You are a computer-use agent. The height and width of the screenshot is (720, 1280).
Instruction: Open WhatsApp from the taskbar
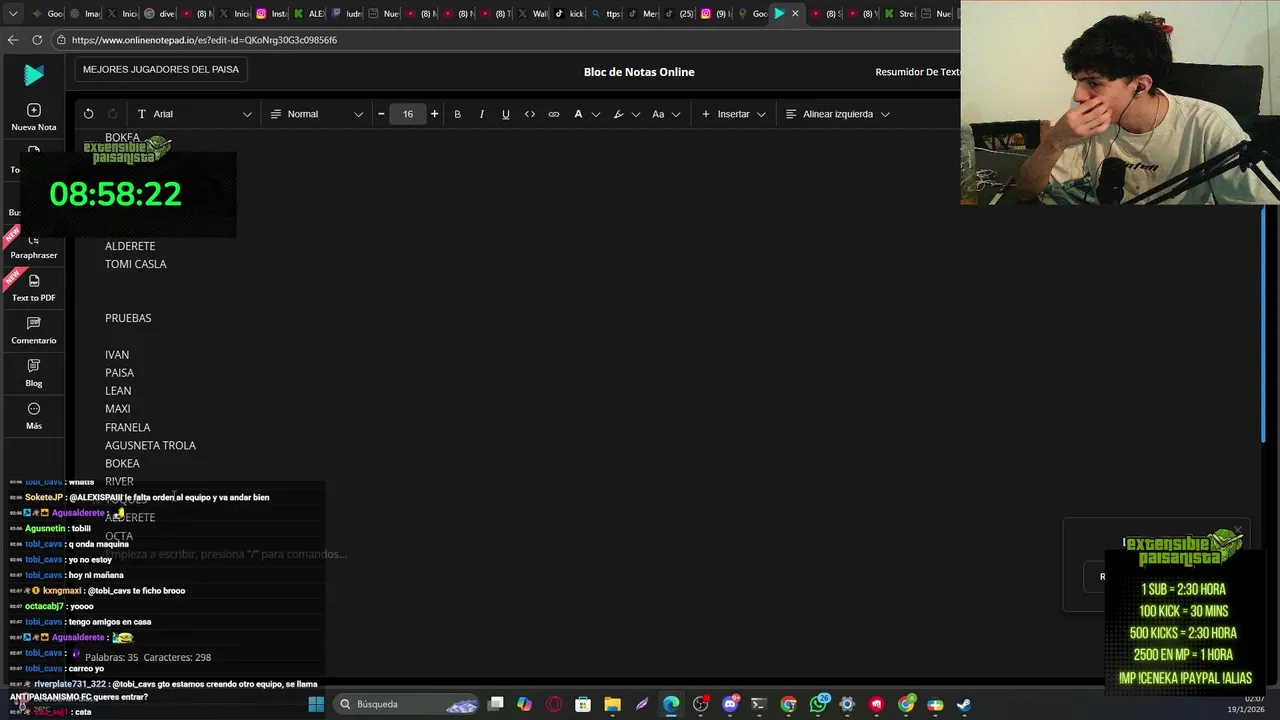(x=819, y=704)
